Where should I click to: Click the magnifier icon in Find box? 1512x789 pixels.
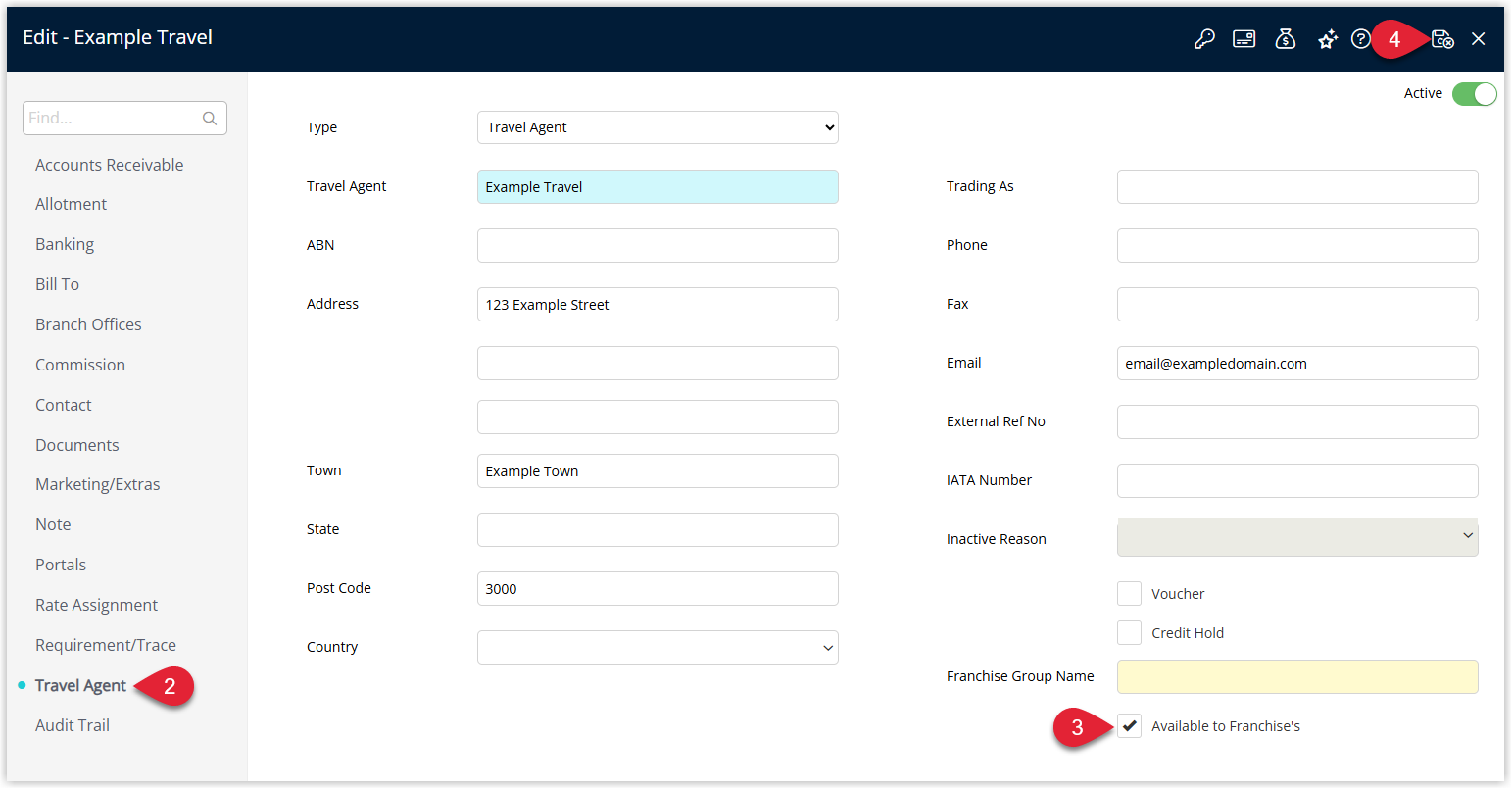tap(210, 119)
